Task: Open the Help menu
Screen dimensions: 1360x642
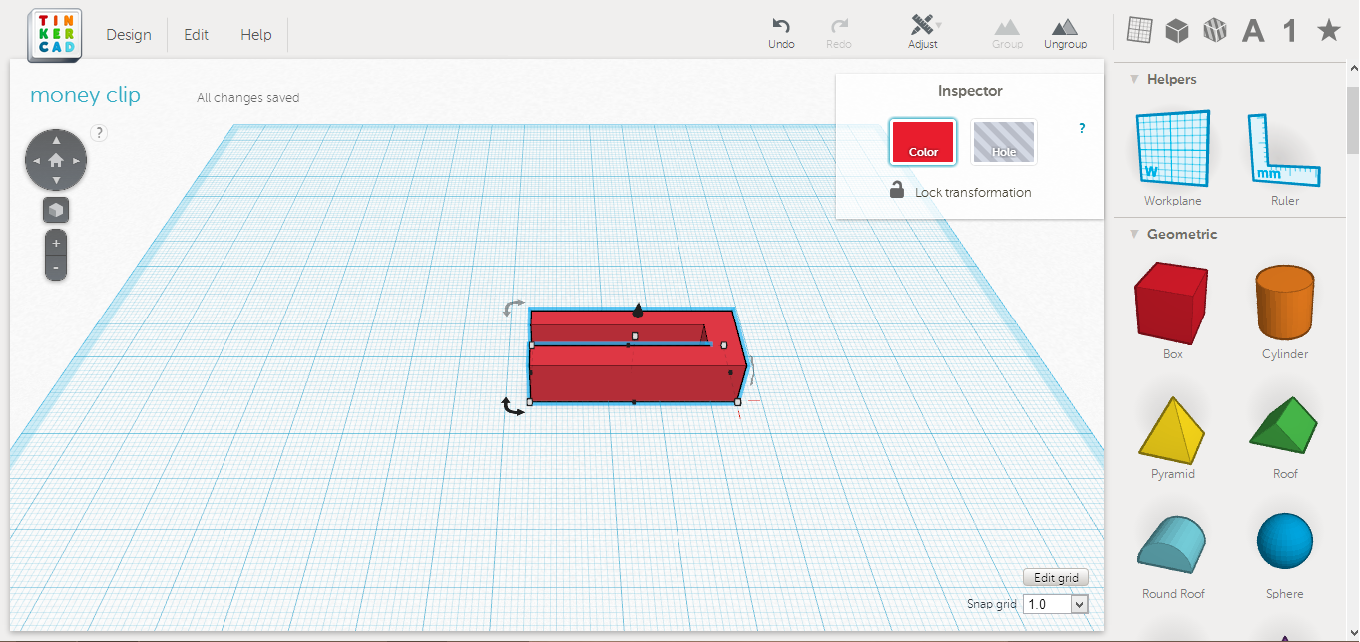Action: (256, 35)
